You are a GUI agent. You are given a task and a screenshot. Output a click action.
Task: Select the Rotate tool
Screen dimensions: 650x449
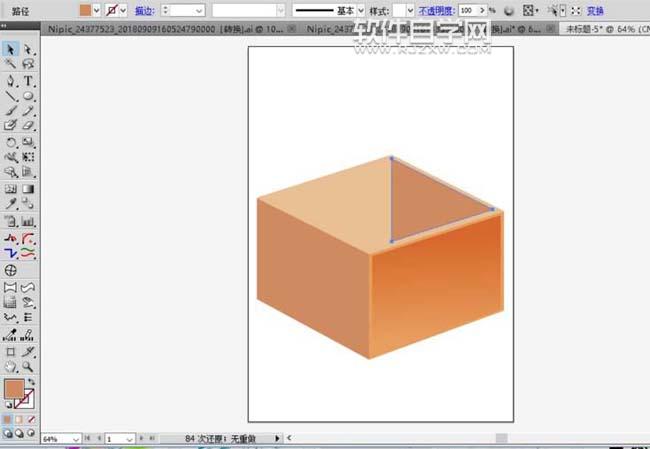pyautogui.click(x=10, y=142)
